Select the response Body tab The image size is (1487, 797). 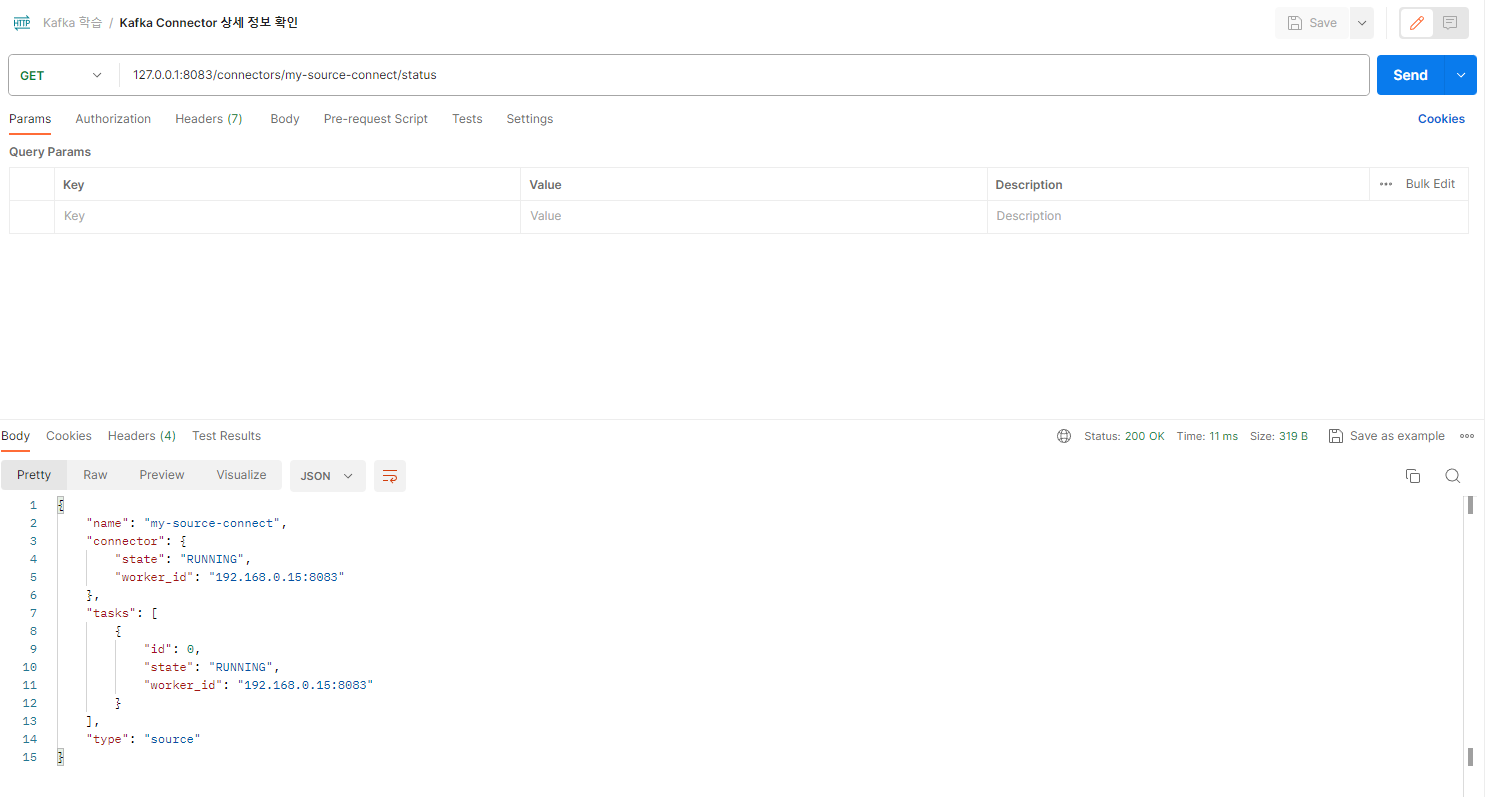16,436
